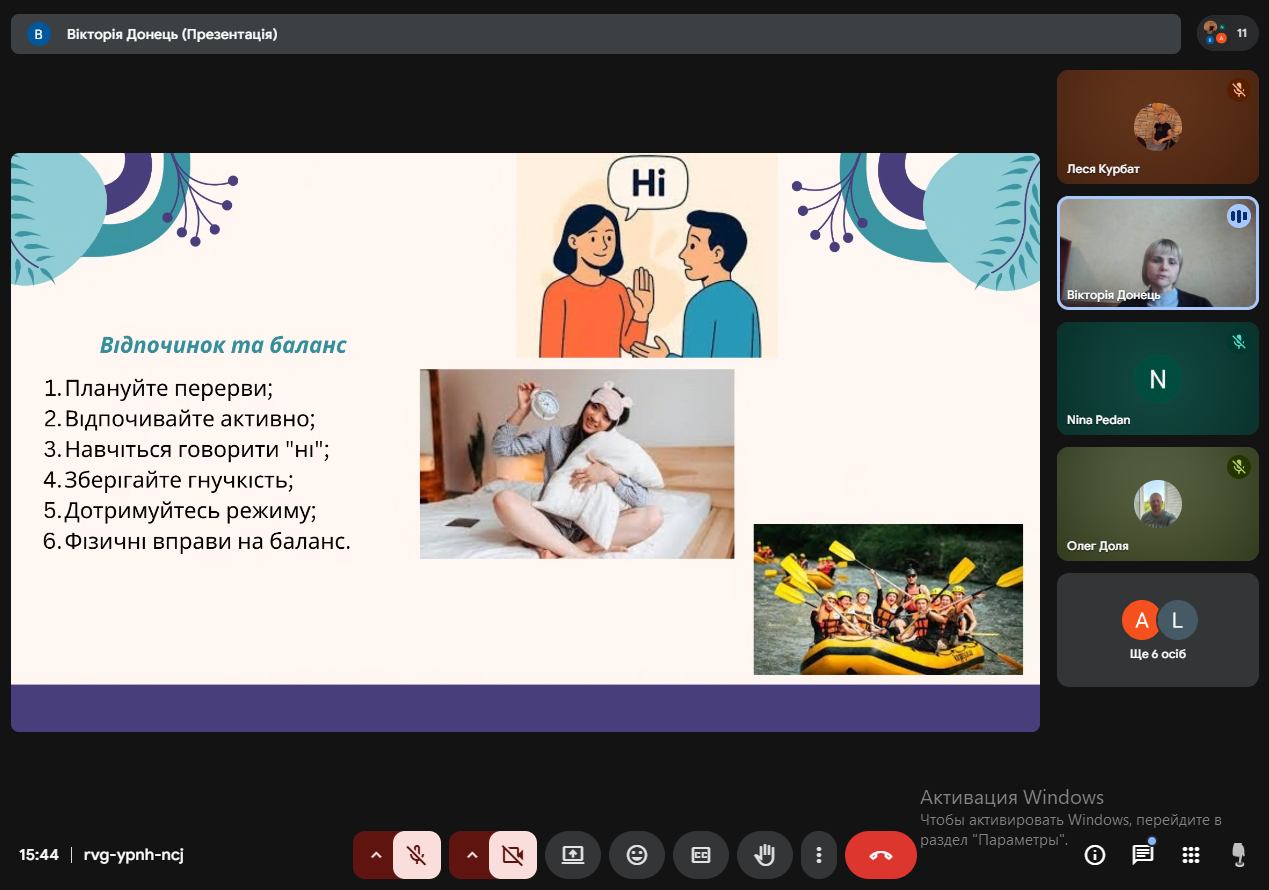The image size is (1269, 890).
Task: Open emoji reactions panel
Action: point(637,855)
